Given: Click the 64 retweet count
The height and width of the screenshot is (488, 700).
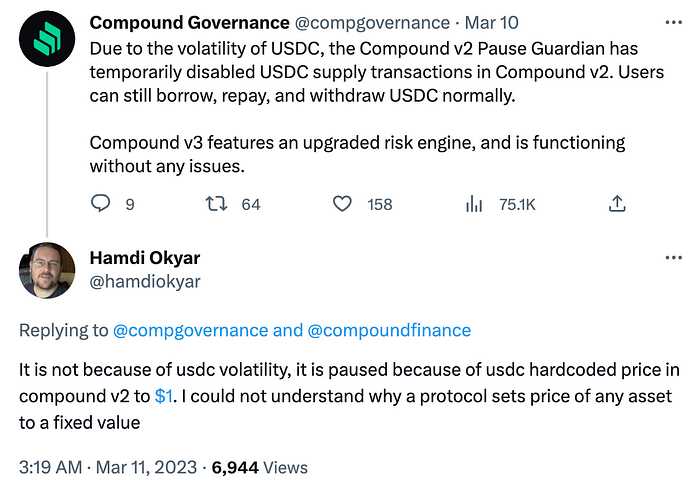Looking at the screenshot, I should (250, 204).
